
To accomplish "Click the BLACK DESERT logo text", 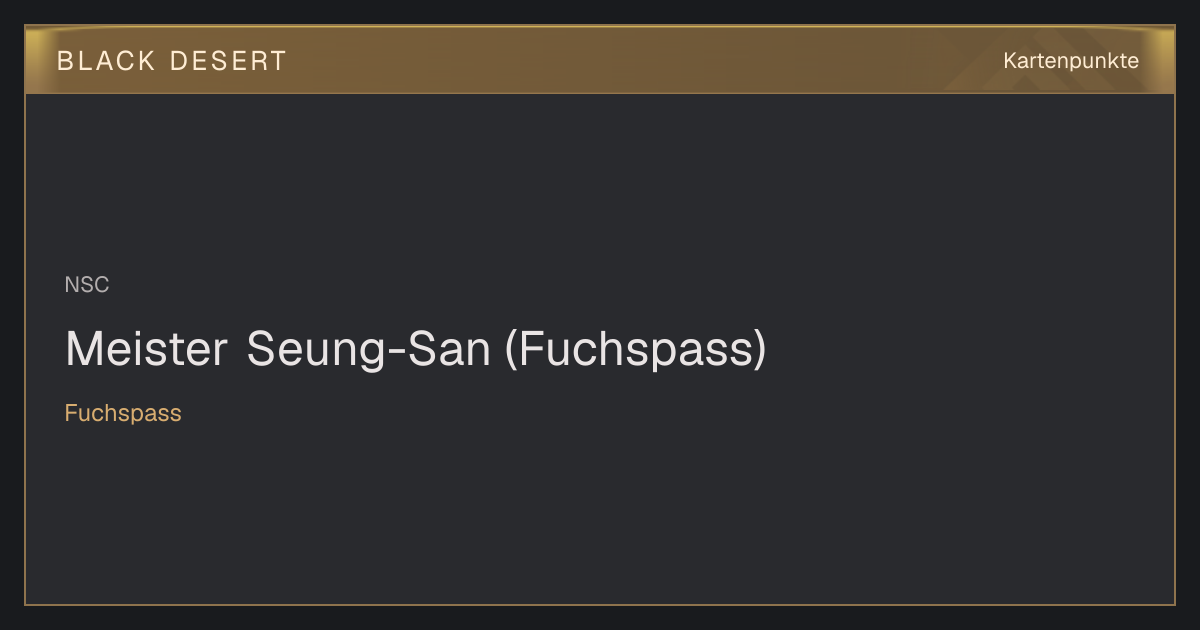I will point(171,61).
